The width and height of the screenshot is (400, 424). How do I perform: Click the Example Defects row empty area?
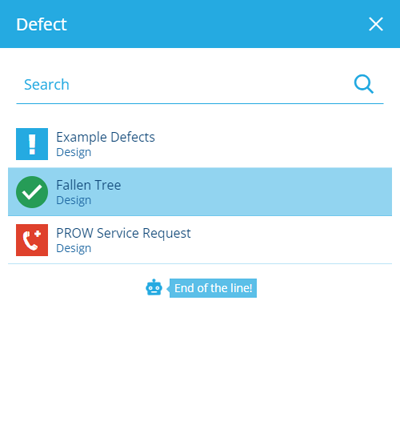[x=273, y=144]
